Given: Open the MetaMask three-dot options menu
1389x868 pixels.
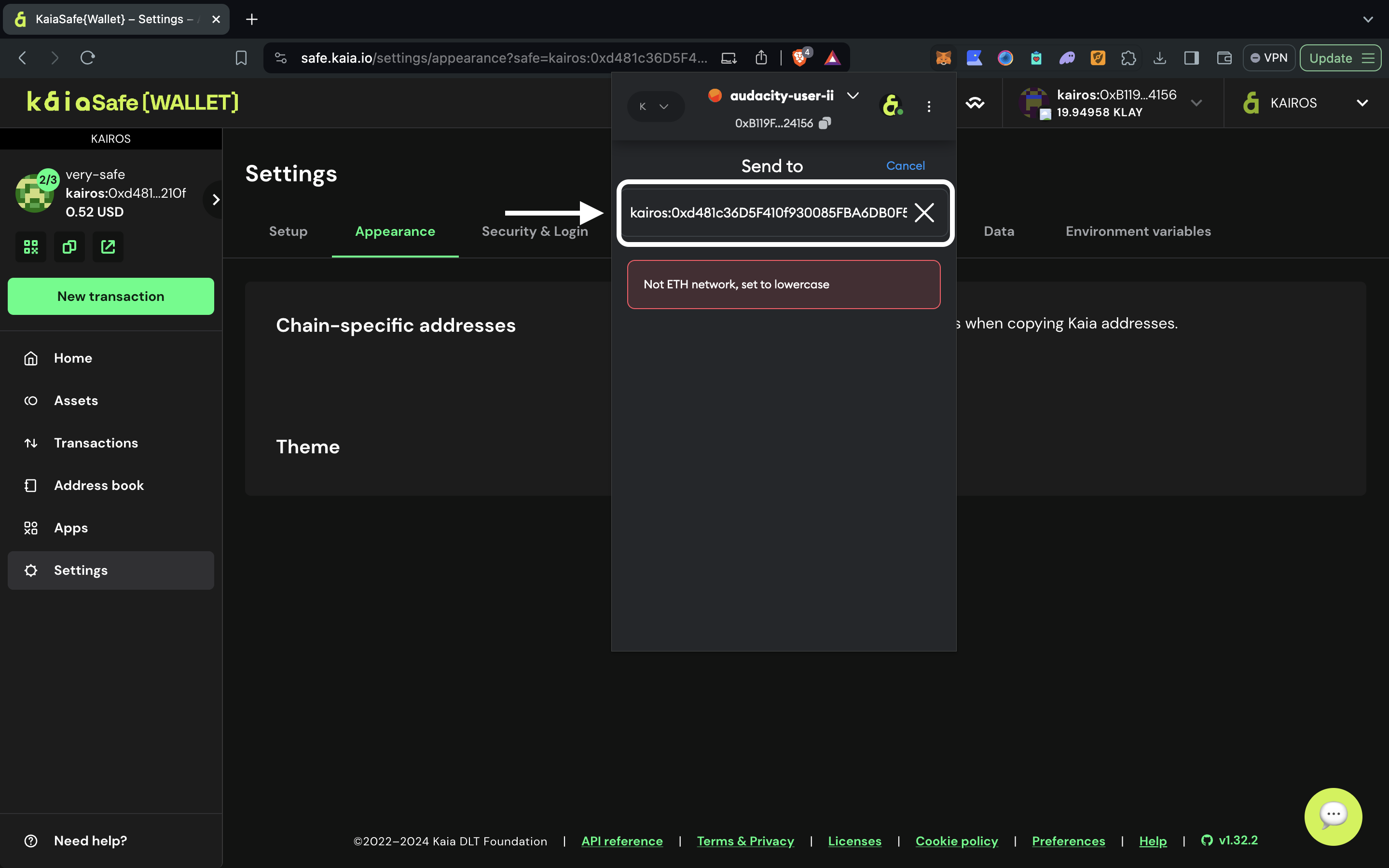Looking at the screenshot, I should [928, 107].
